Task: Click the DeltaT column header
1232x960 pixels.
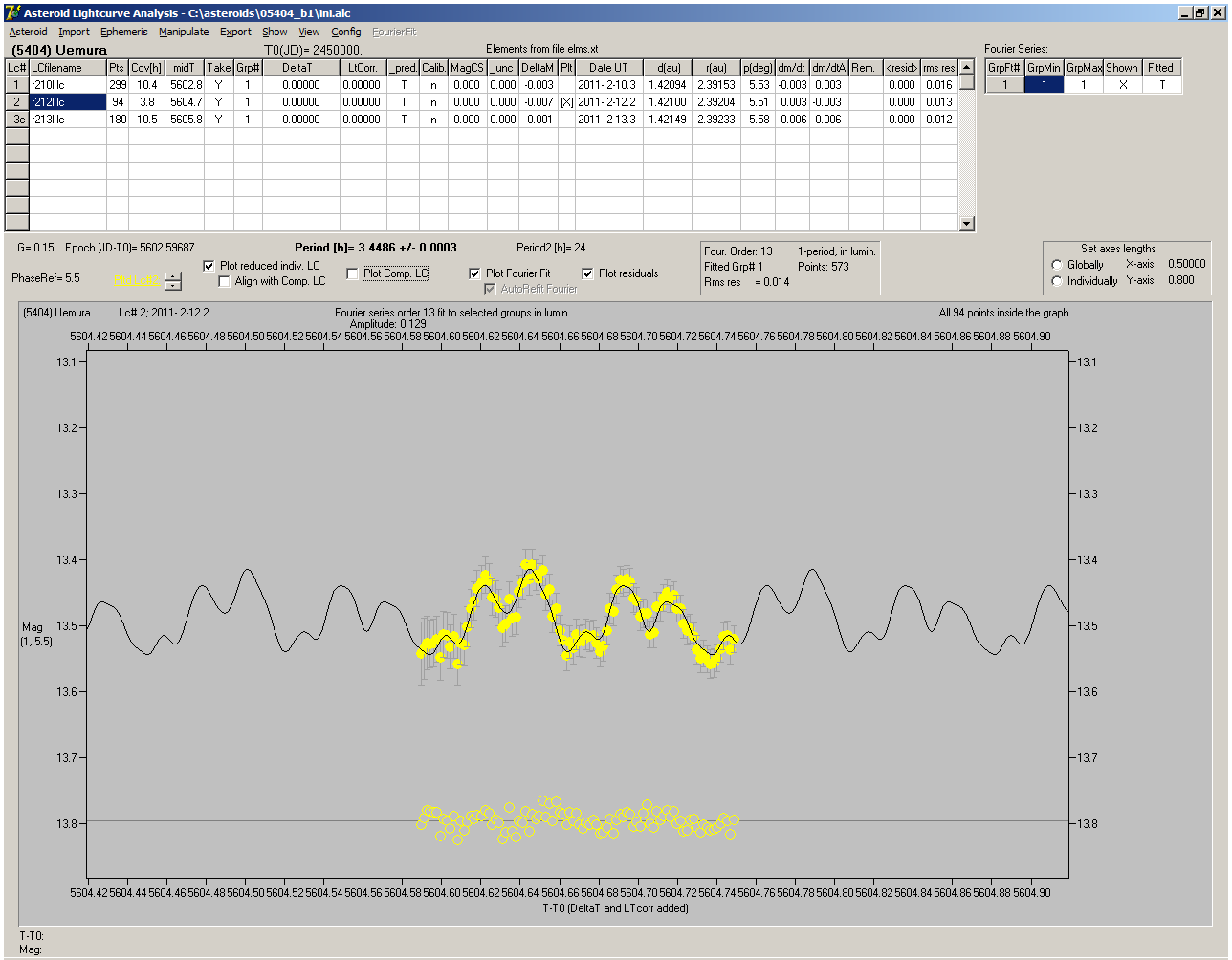Action: pyautogui.click(x=300, y=68)
